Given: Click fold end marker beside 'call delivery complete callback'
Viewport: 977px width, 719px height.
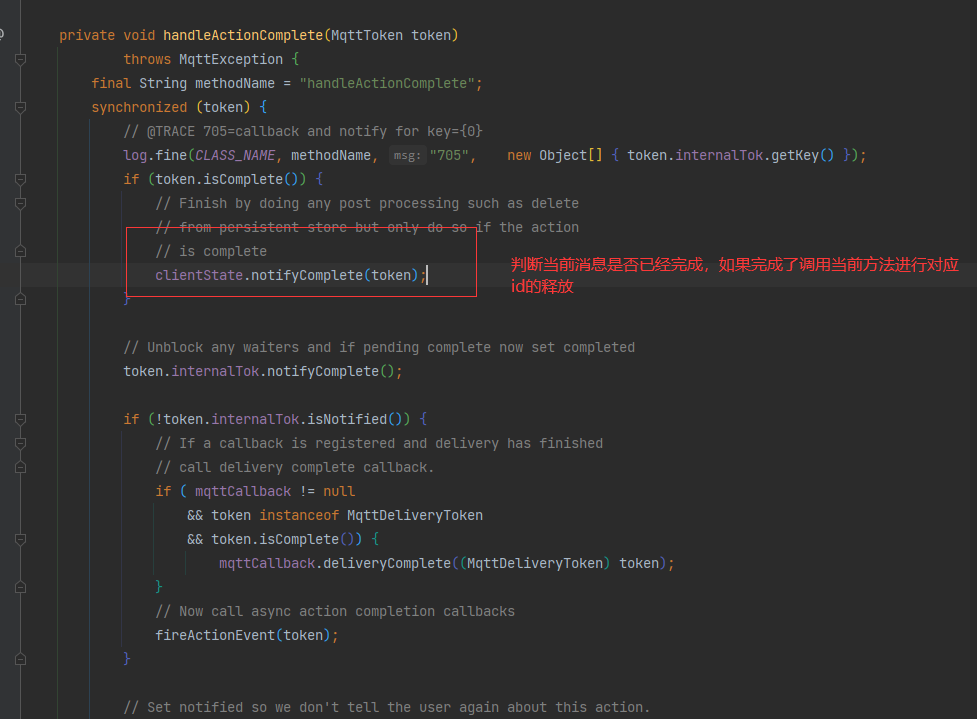Looking at the screenshot, I should point(20,467).
